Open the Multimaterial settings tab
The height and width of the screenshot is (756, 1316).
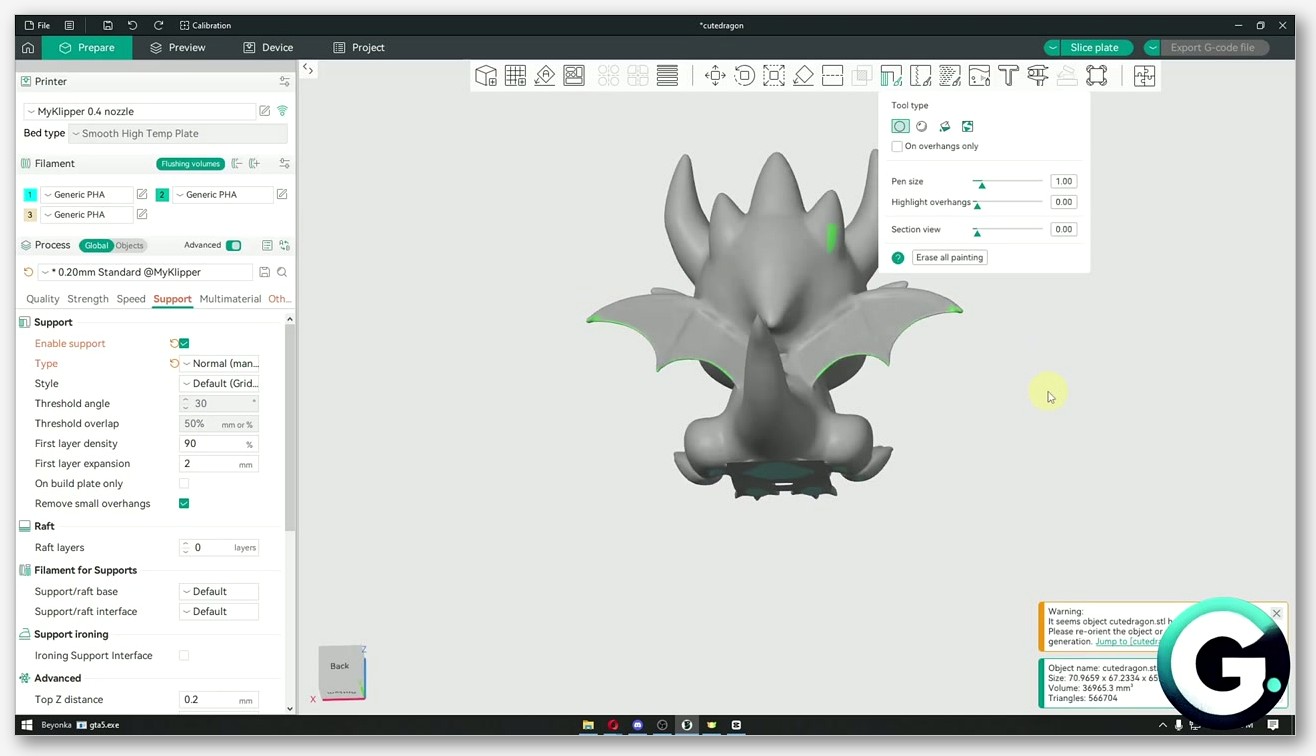pyautogui.click(x=230, y=299)
